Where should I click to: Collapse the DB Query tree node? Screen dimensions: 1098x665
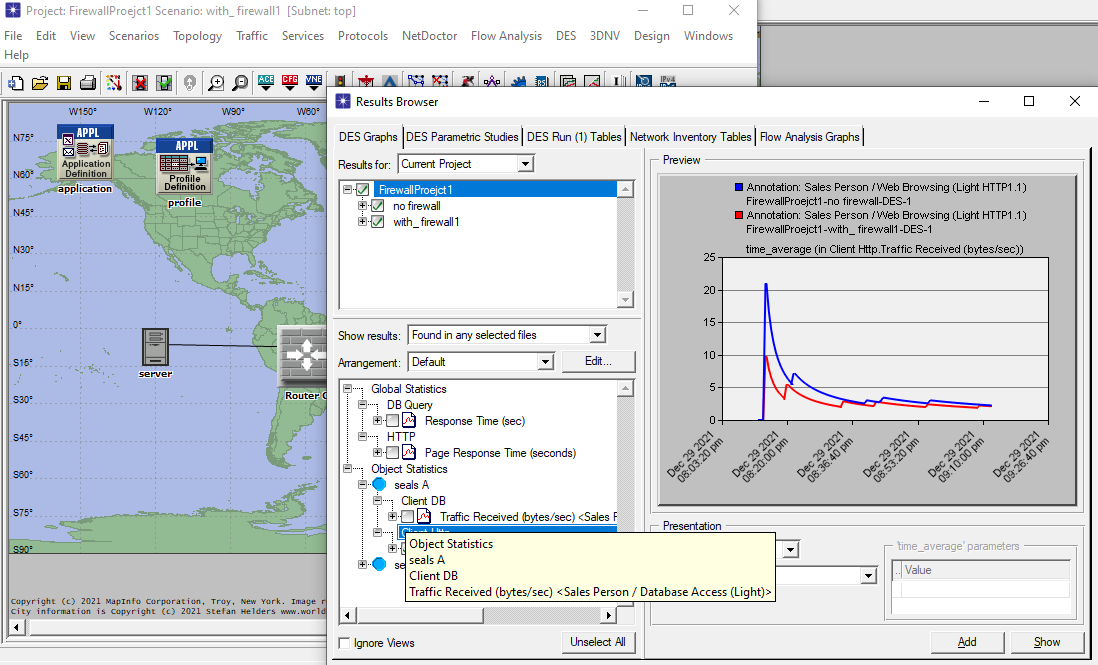[362, 405]
